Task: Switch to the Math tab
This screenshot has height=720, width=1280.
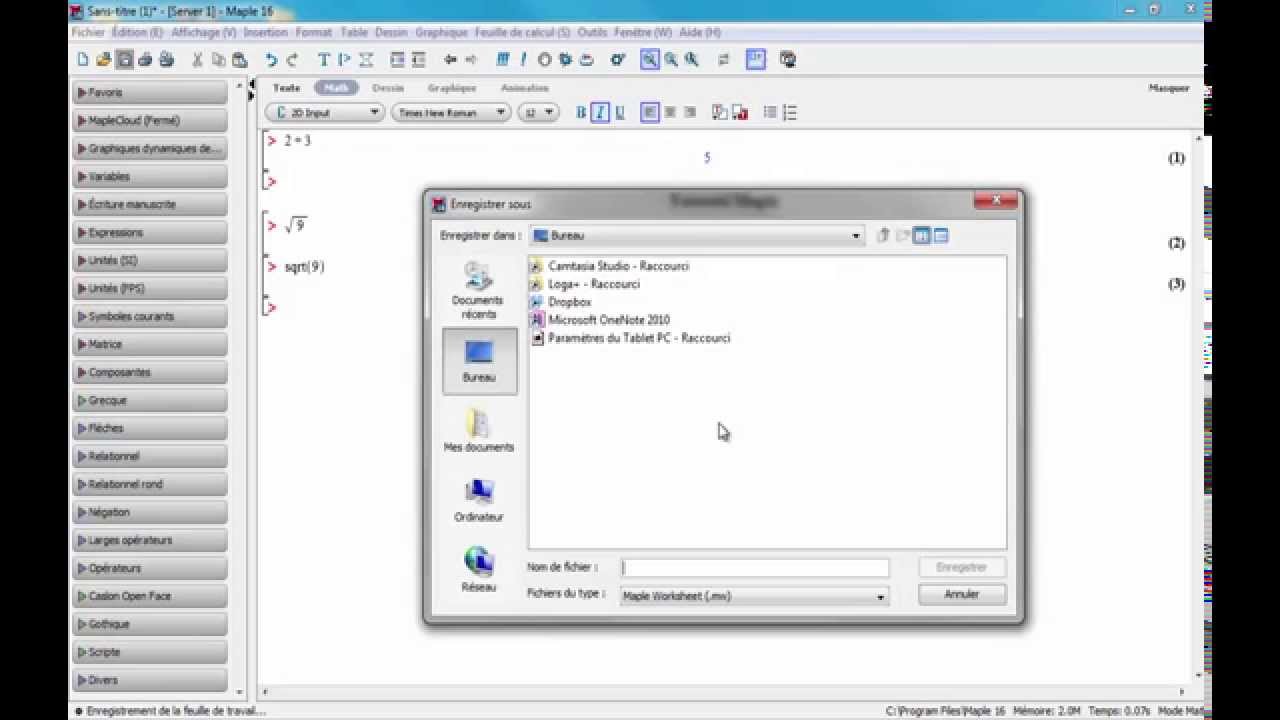Action: pos(336,88)
